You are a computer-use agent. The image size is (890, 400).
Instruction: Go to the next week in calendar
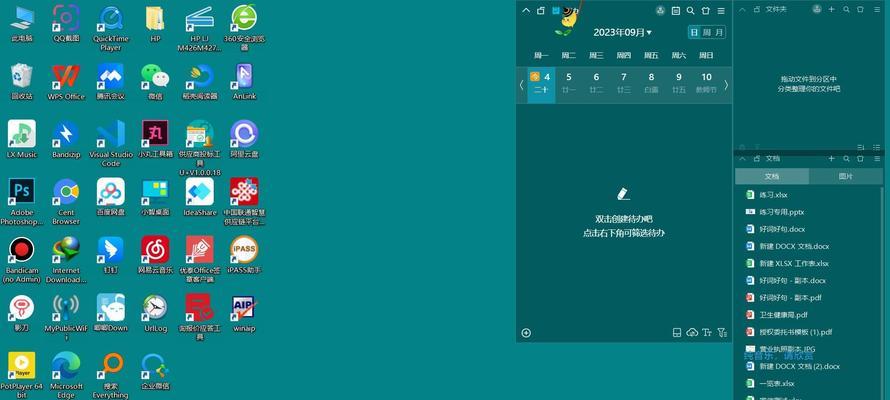[x=726, y=85]
